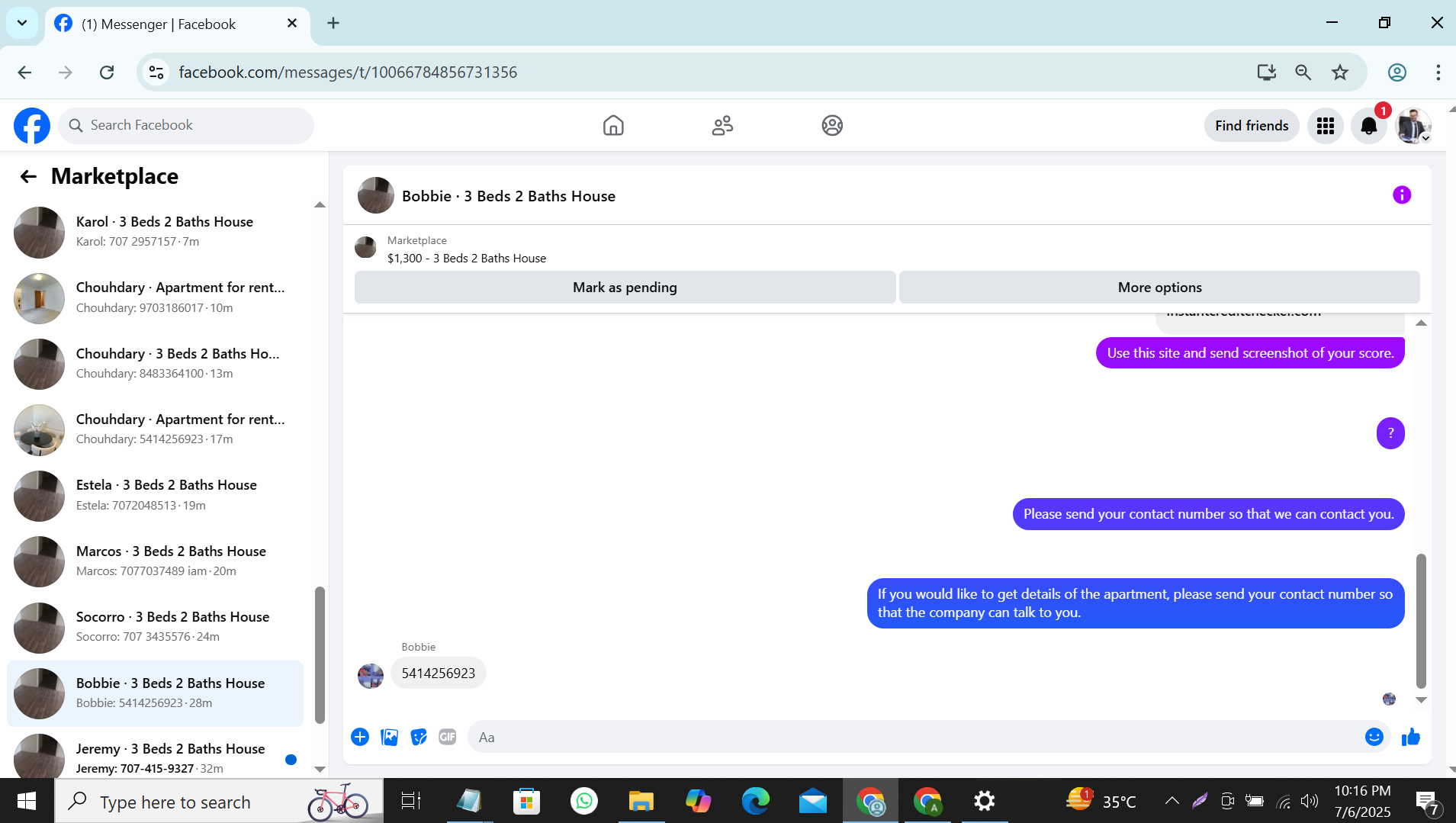Viewport: 1456px width, 823px height.
Task: Open conversation information with the purple info icon
Action: coord(1402,195)
